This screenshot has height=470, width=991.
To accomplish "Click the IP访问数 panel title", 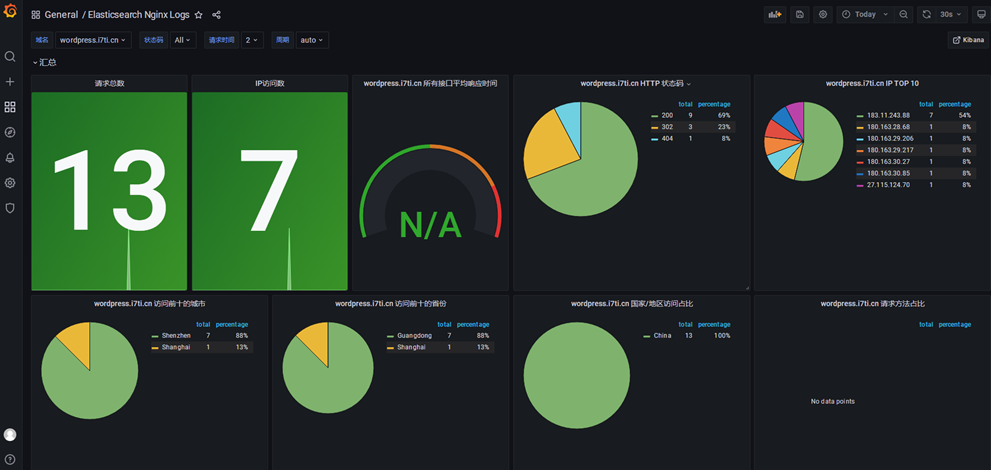I will (x=269, y=83).
